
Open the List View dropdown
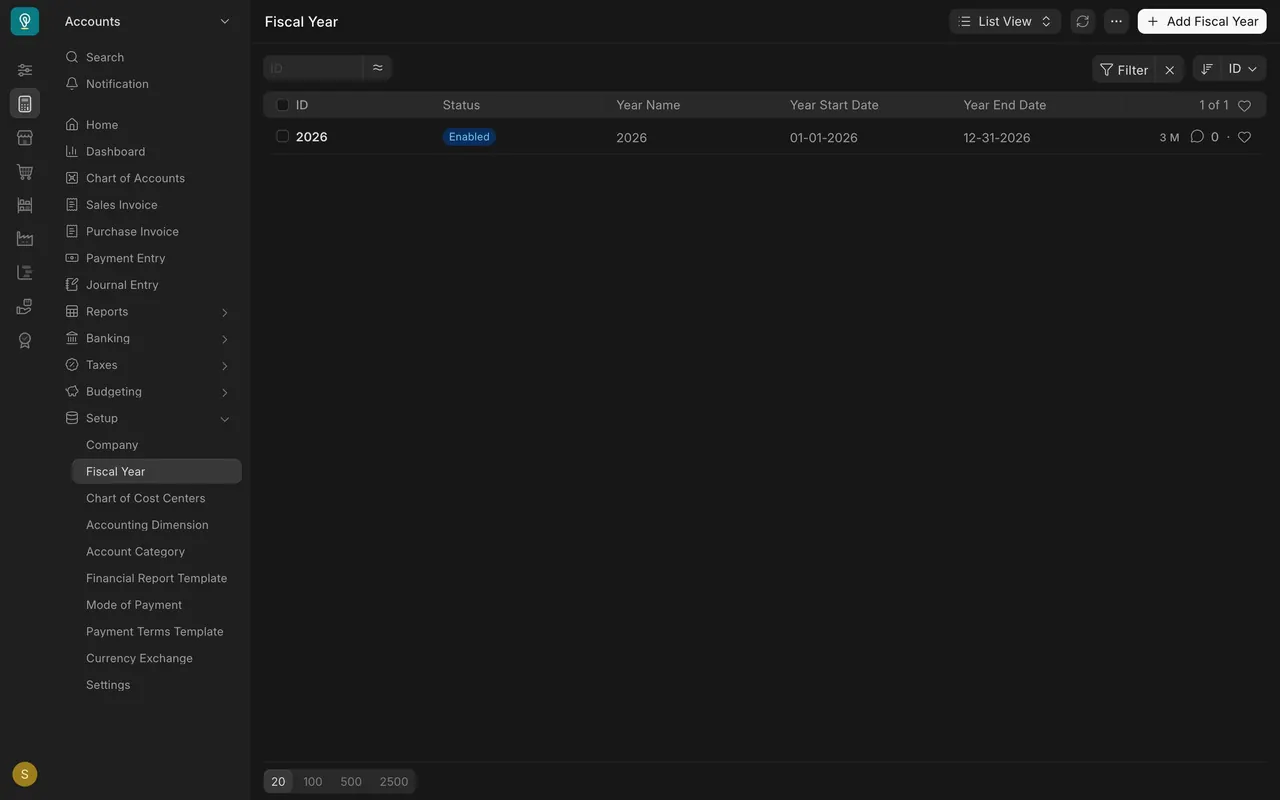click(x=1005, y=21)
